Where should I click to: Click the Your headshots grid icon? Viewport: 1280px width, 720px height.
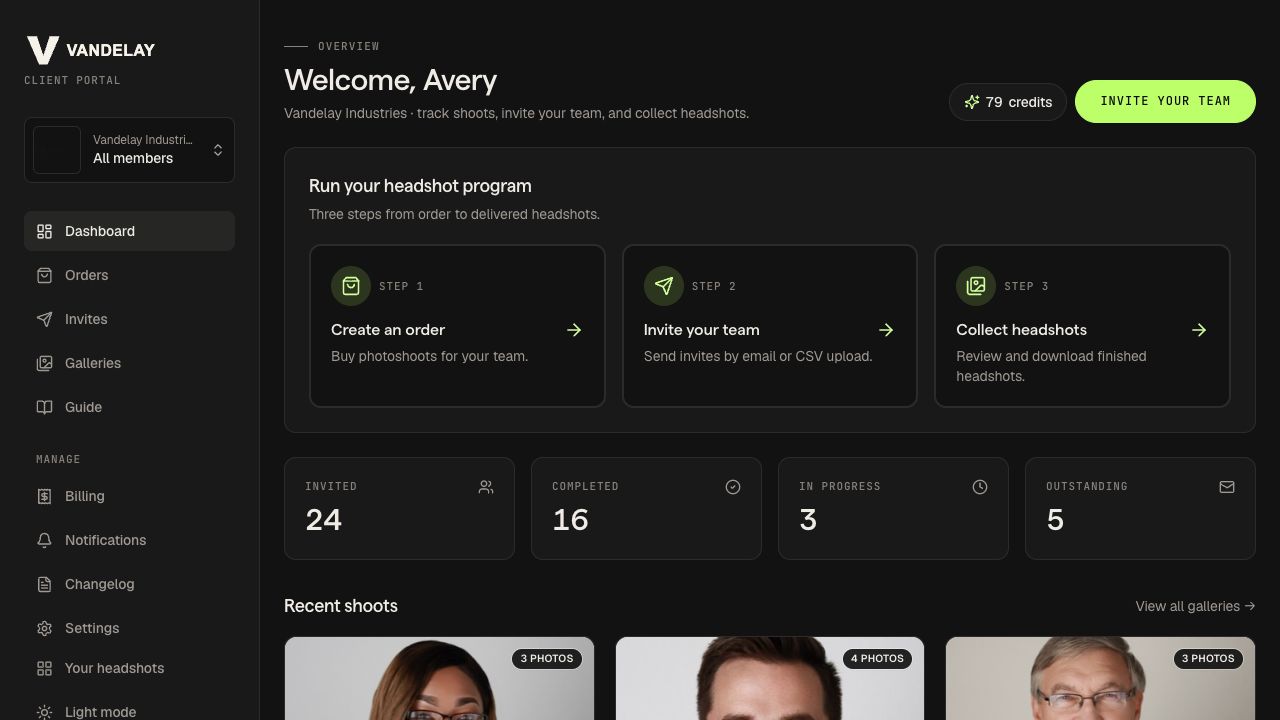44,668
